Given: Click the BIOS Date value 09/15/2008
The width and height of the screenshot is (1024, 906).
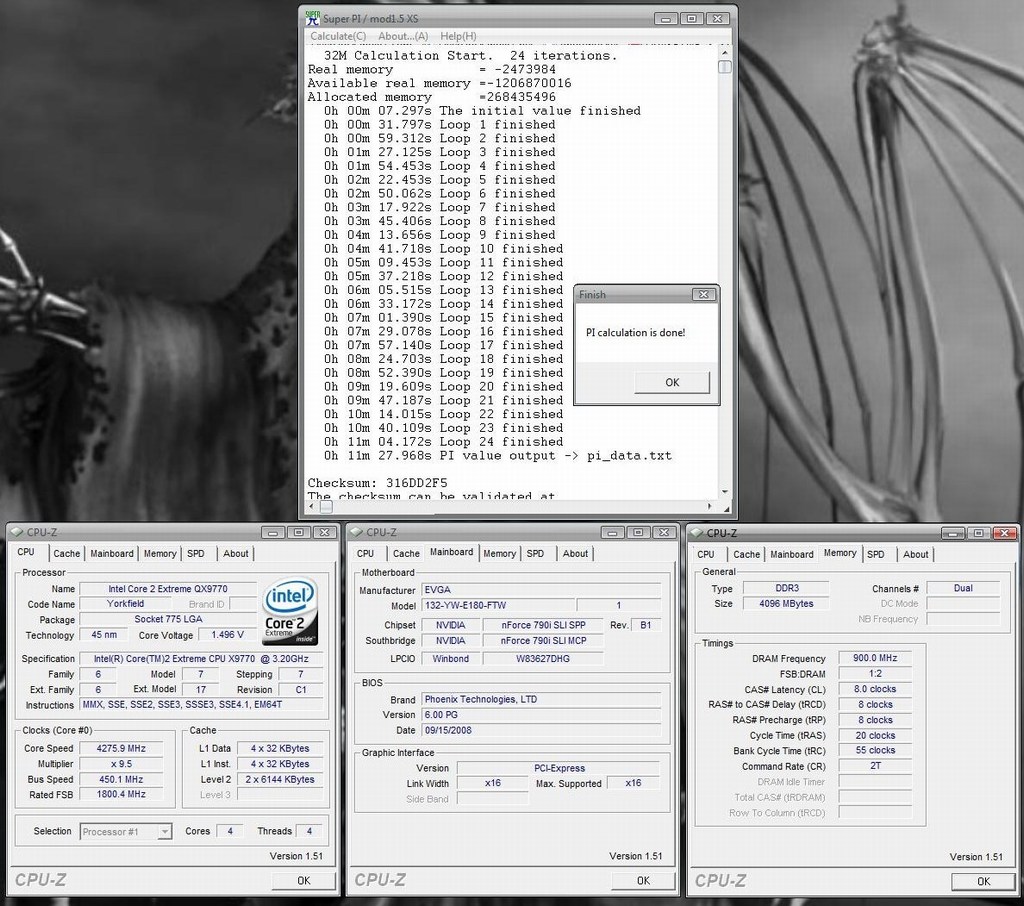Looking at the screenshot, I should [541, 730].
